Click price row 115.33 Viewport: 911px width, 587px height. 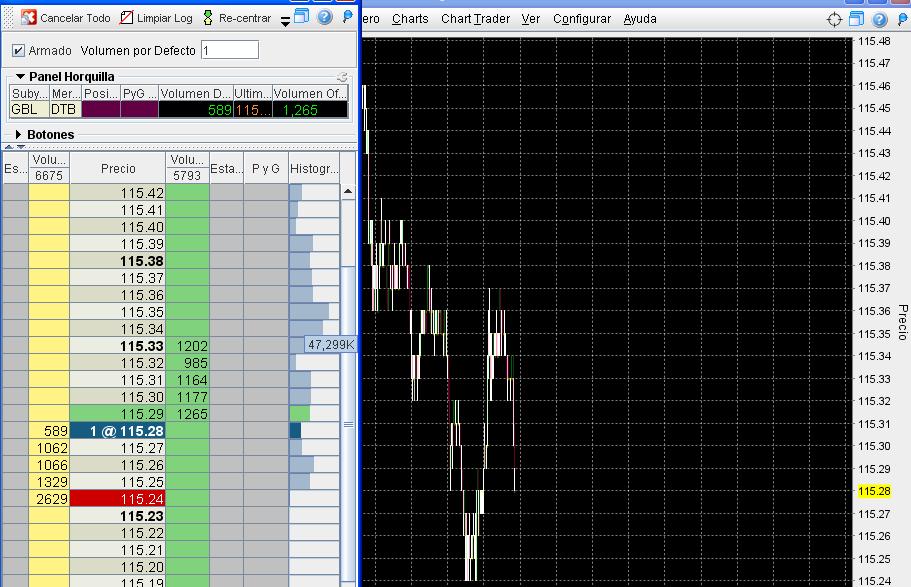117,346
